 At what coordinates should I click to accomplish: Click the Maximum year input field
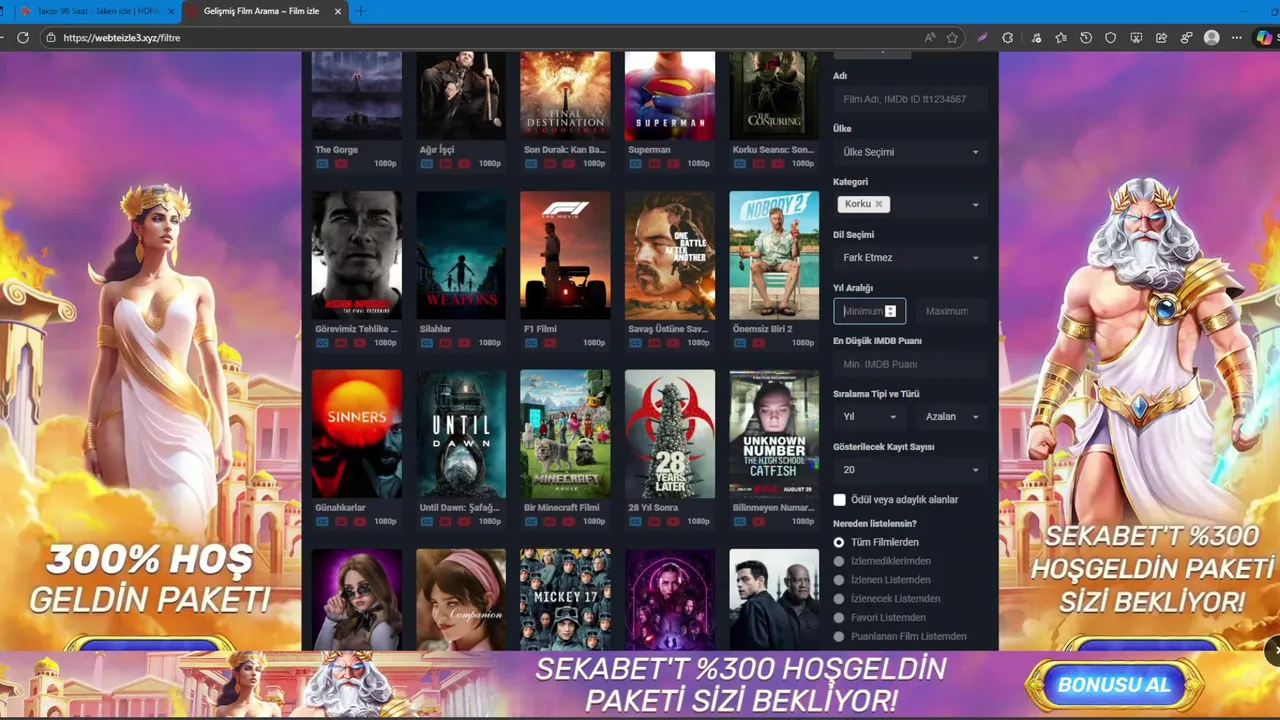952,311
